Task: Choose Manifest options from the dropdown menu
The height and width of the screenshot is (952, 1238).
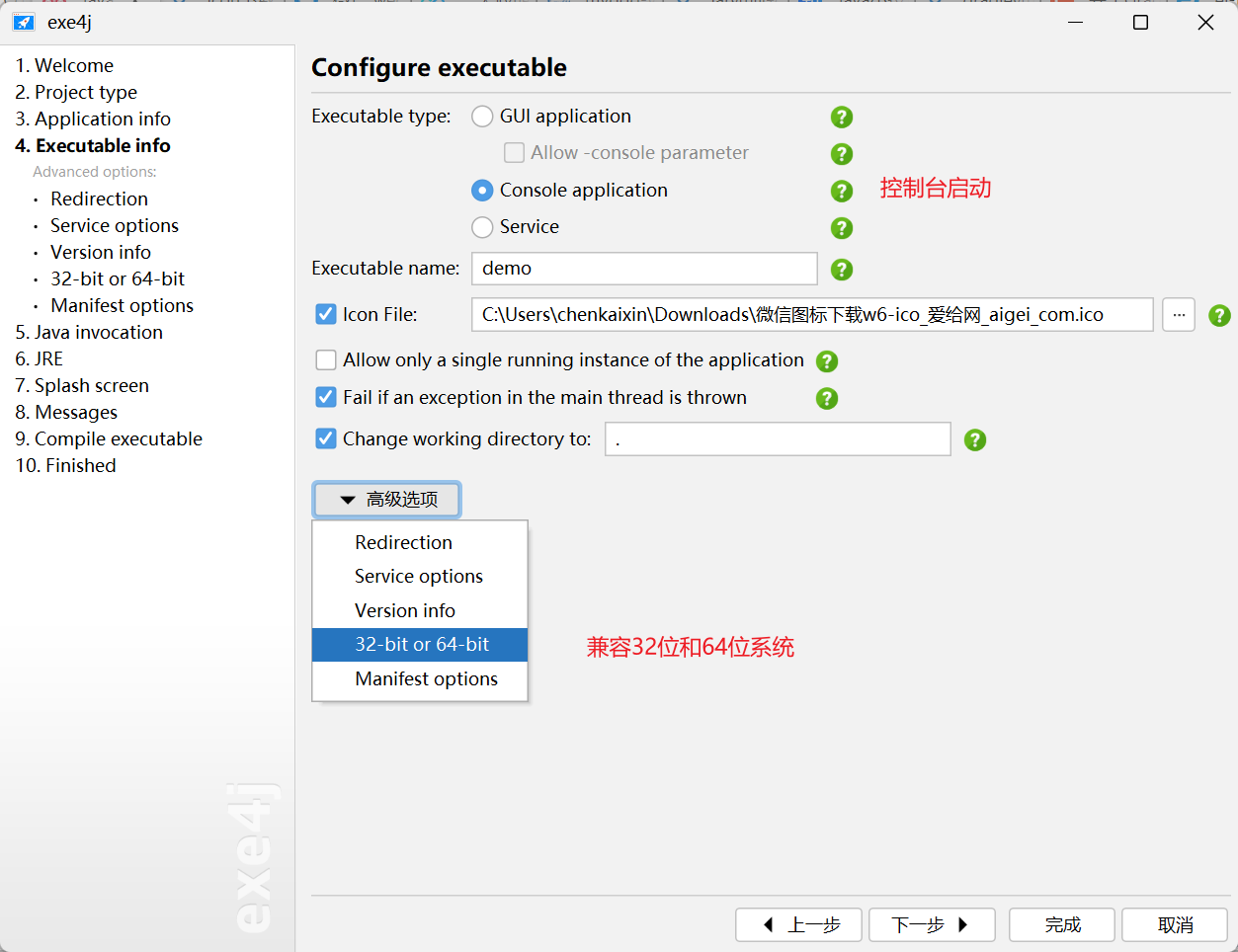Action: pyautogui.click(x=426, y=679)
